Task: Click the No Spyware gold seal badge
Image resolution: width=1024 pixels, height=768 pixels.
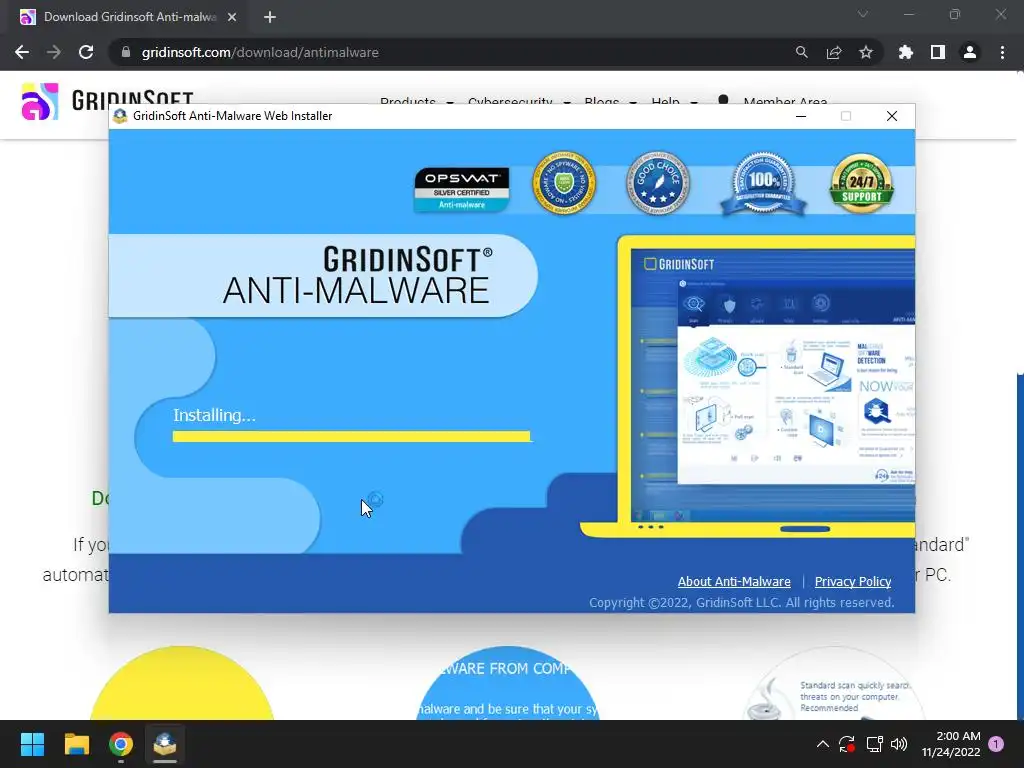Action: click(x=564, y=183)
